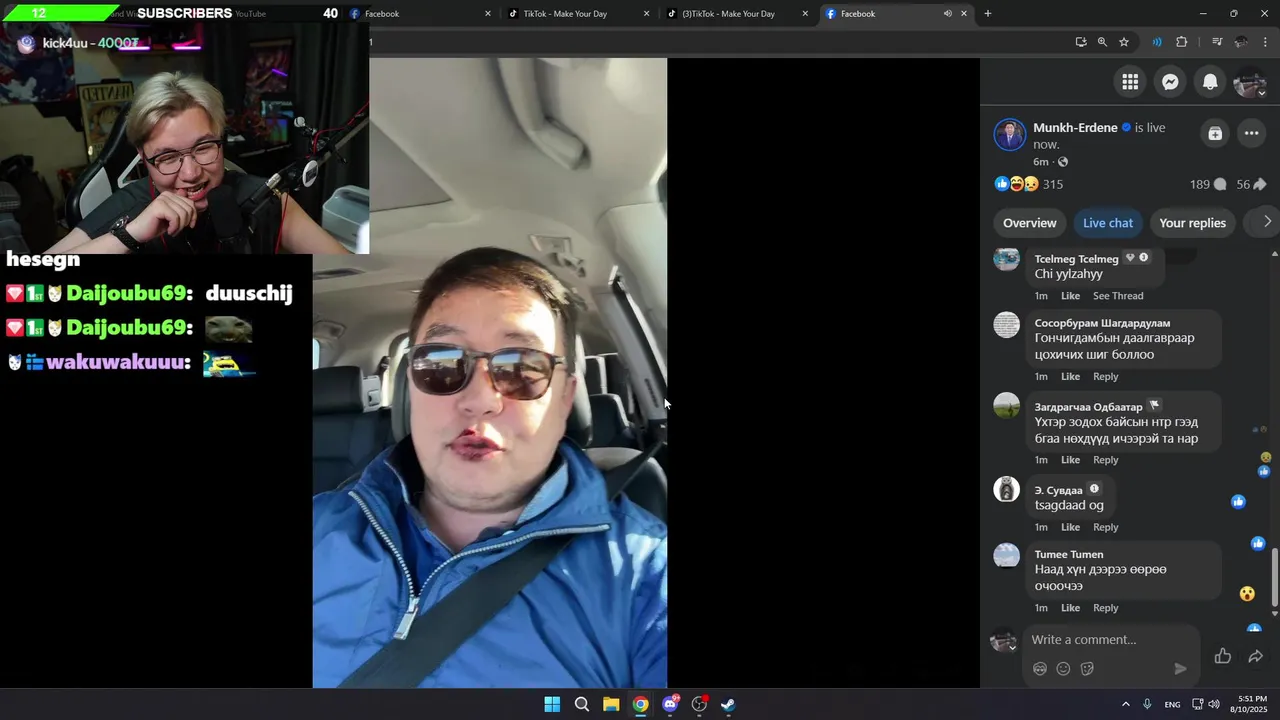Reply to Сосорбурам Шагдардулам's comment
Viewport: 1280px width, 720px height.
[1105, 377]
